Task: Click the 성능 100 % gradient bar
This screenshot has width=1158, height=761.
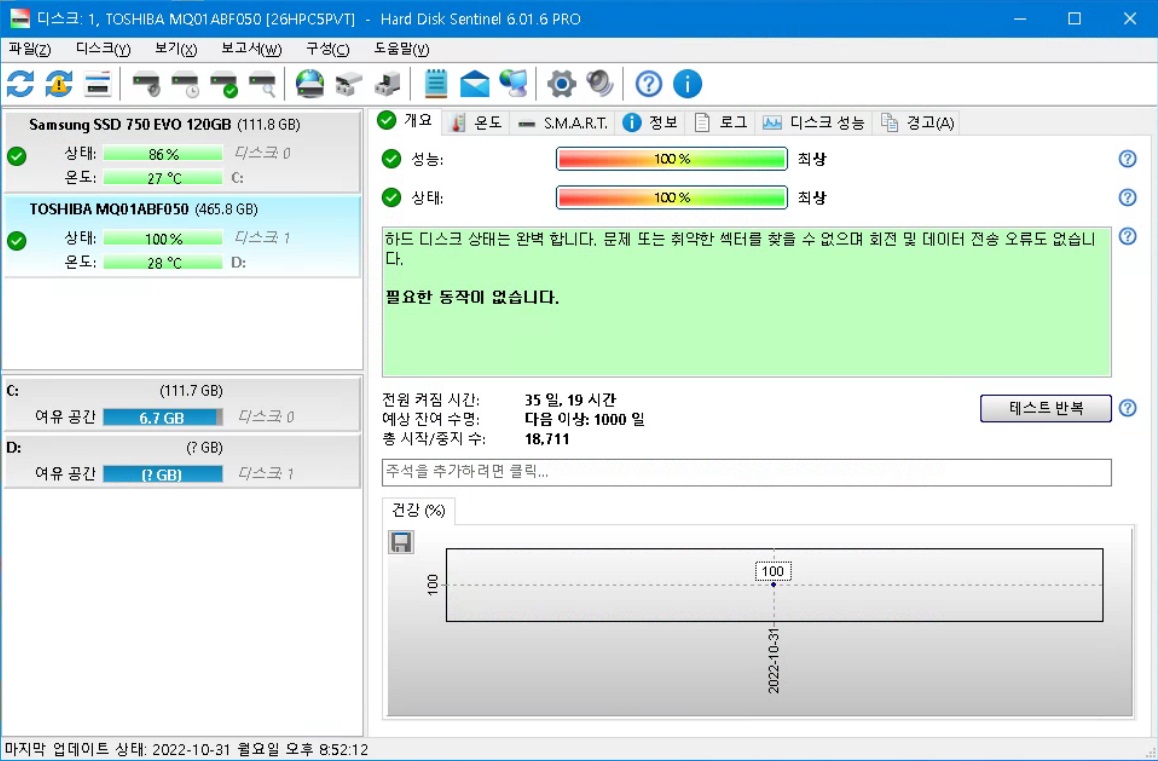Action: 671,159
